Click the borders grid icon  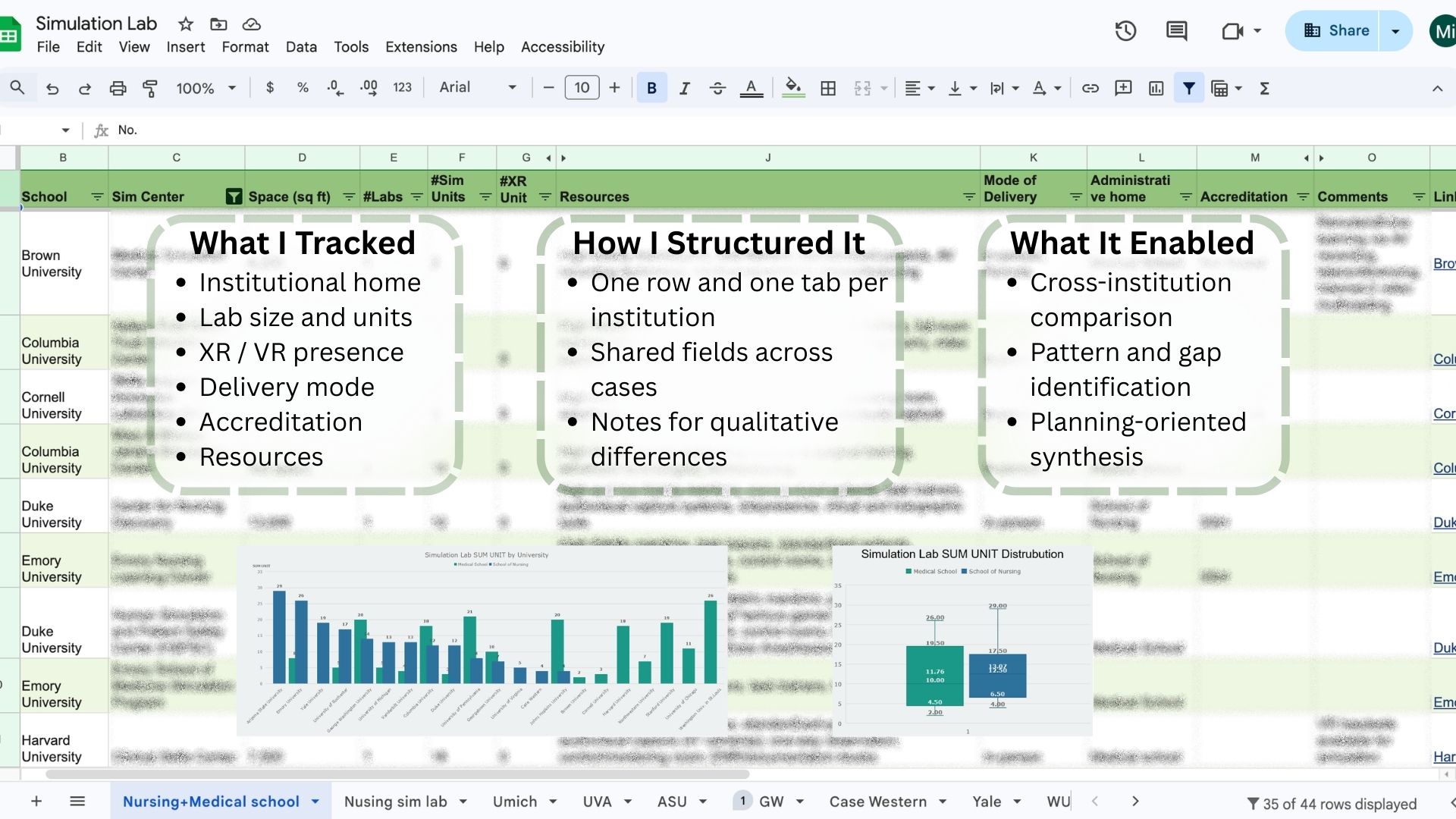click(828, 88)
